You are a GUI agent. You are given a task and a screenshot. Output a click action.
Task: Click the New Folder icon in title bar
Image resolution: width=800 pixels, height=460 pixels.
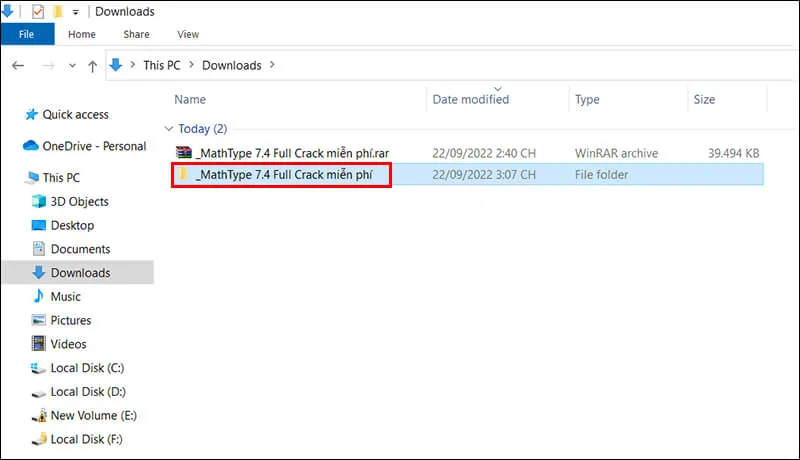pyautogui.click(x=58, y=12)
